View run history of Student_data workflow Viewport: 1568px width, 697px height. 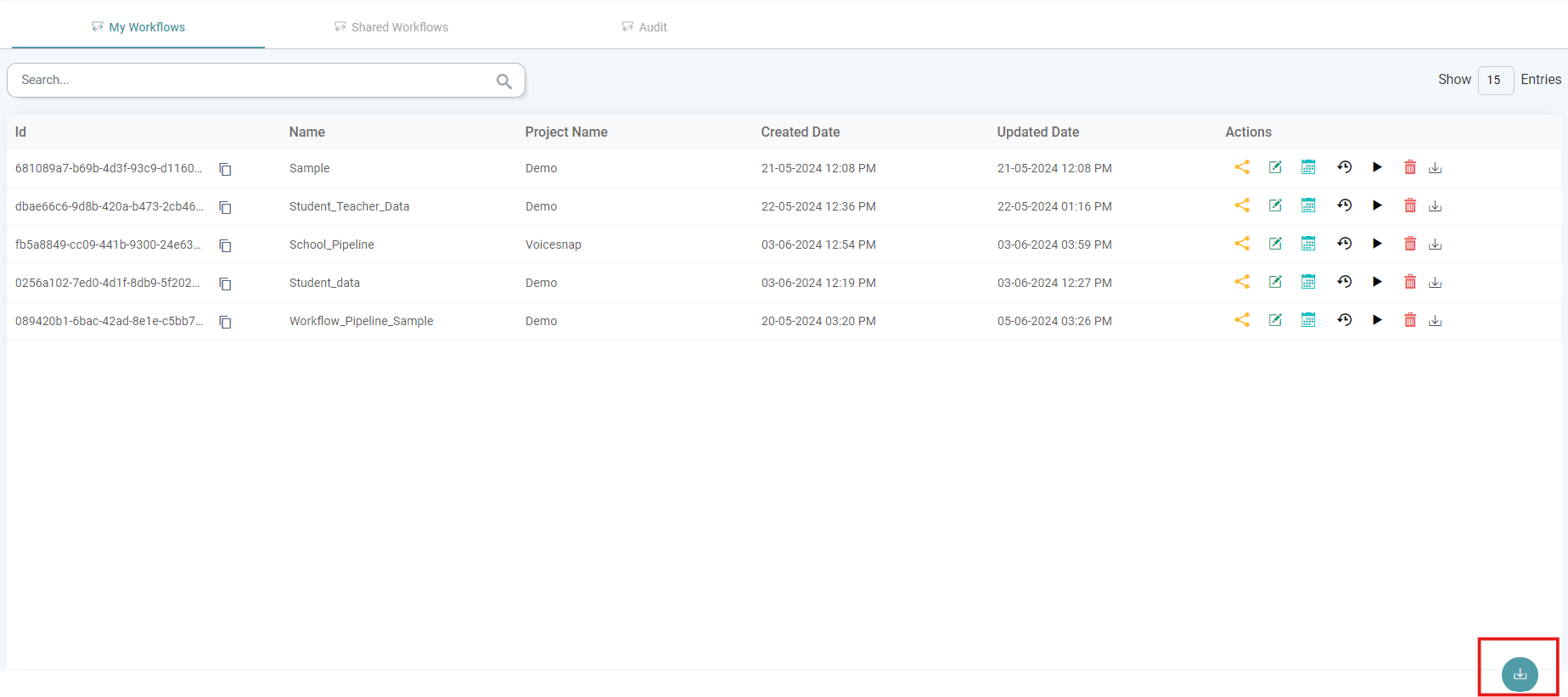click(x=1344, y=282)
